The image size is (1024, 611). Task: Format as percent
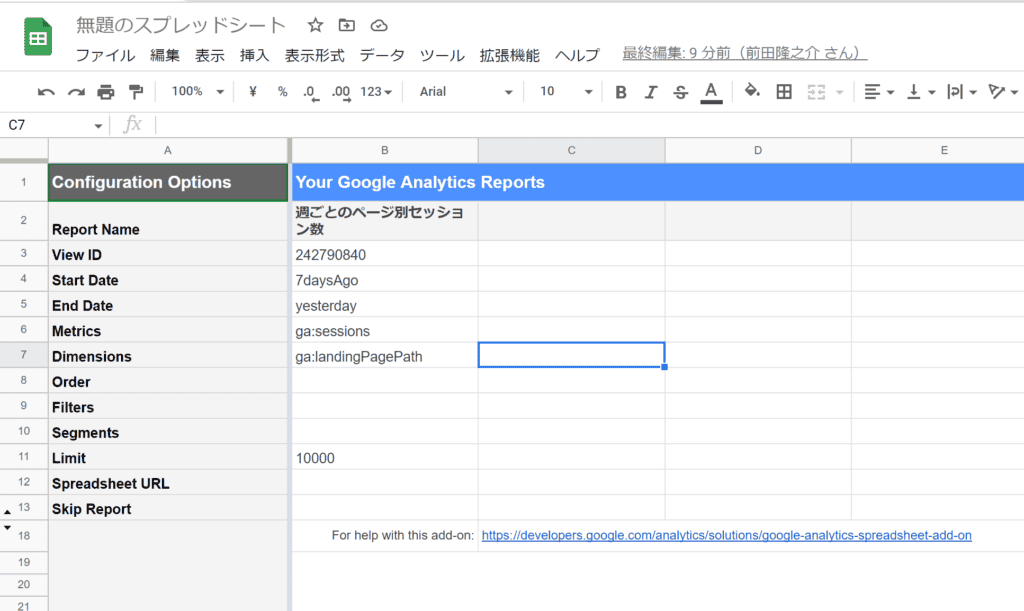pos(282,92)
